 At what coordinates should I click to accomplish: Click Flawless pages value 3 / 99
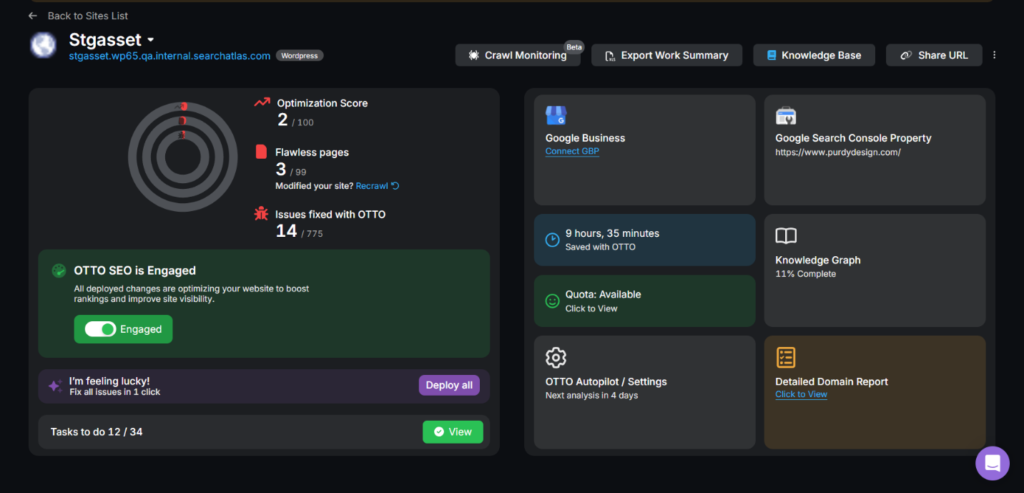(291, 170)
